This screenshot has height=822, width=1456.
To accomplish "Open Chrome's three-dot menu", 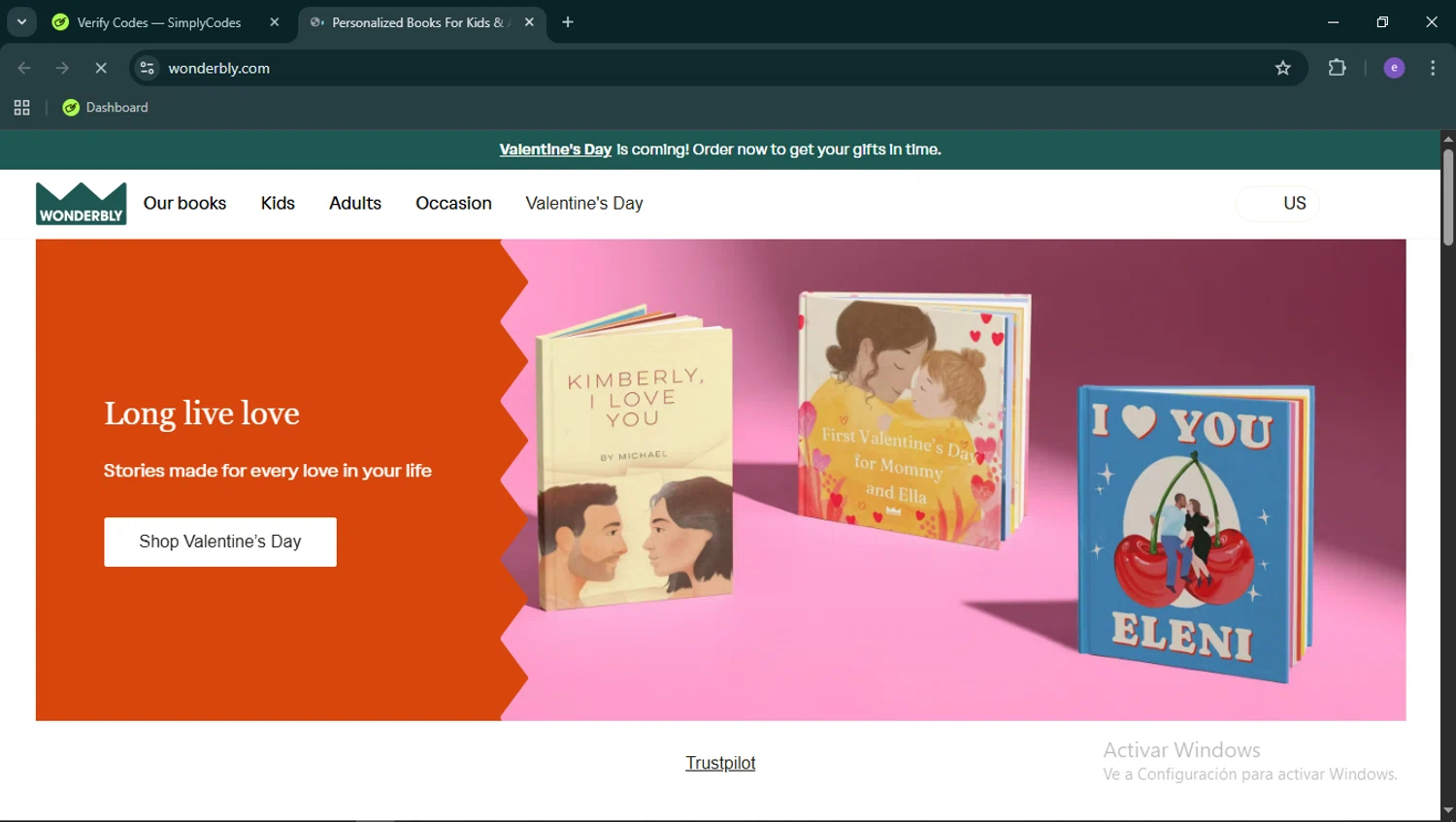I will pos(1433,68).
